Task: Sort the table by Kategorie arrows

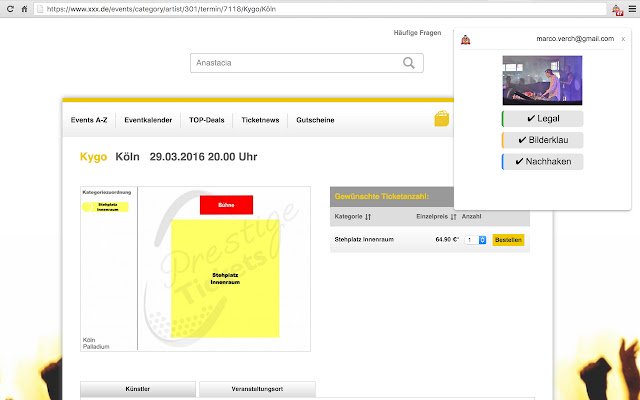Action: [368, 217]
